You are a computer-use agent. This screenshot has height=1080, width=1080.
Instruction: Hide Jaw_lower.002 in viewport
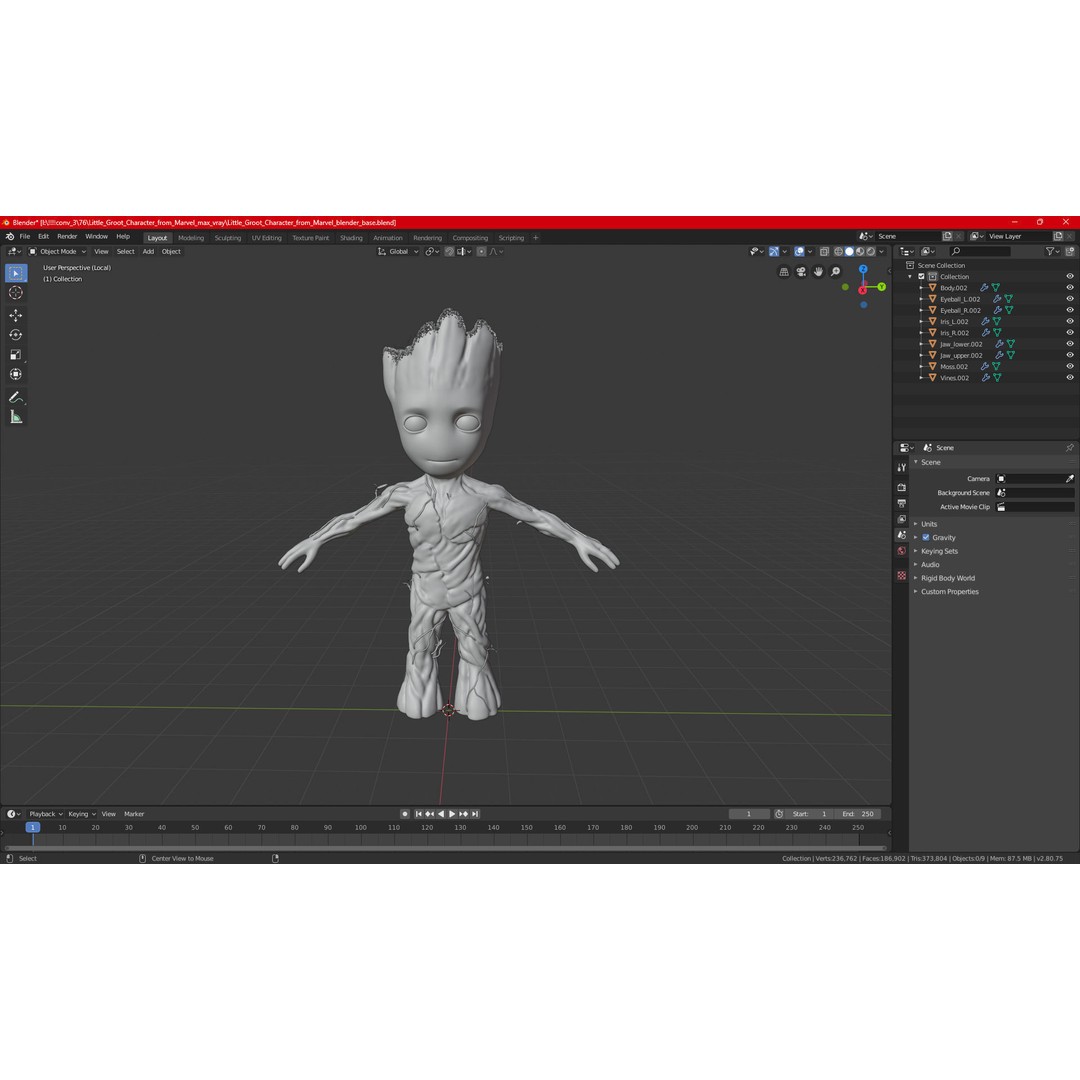click(1070, 344)
